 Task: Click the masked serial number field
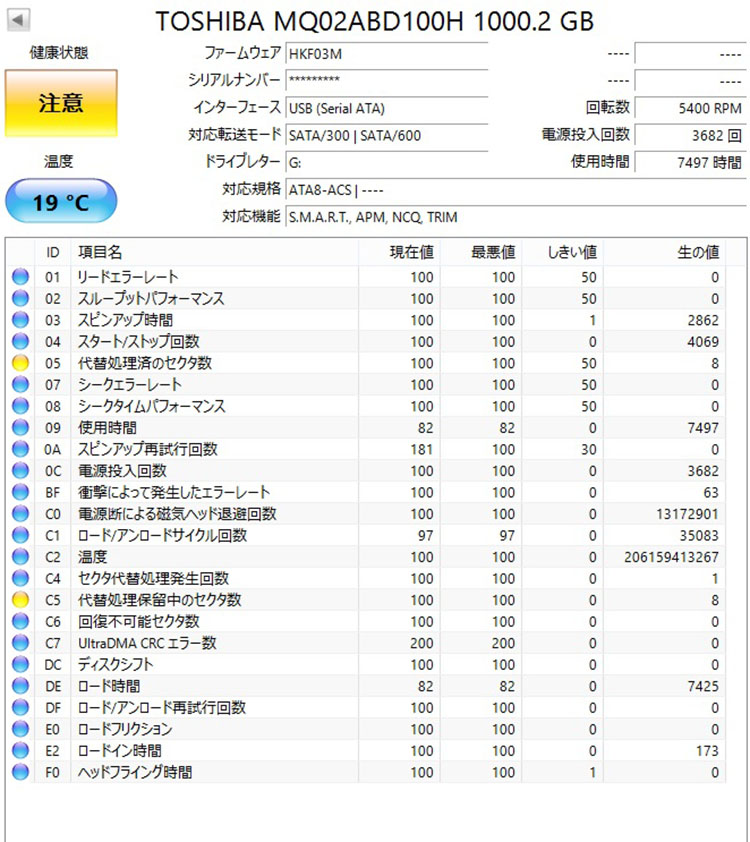click(387, 81)
